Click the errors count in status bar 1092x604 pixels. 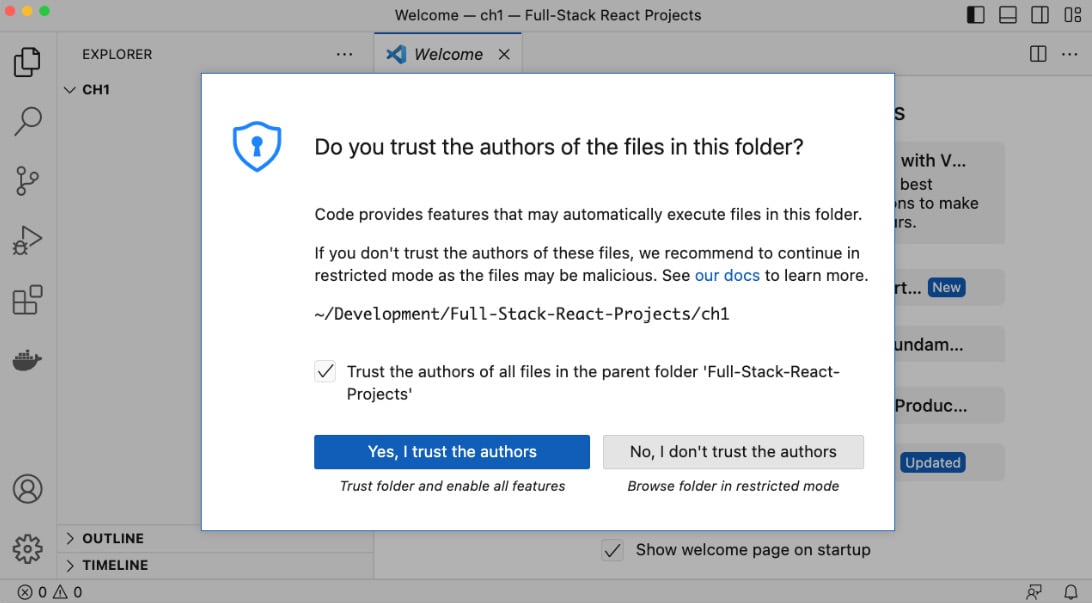(32, 592)
